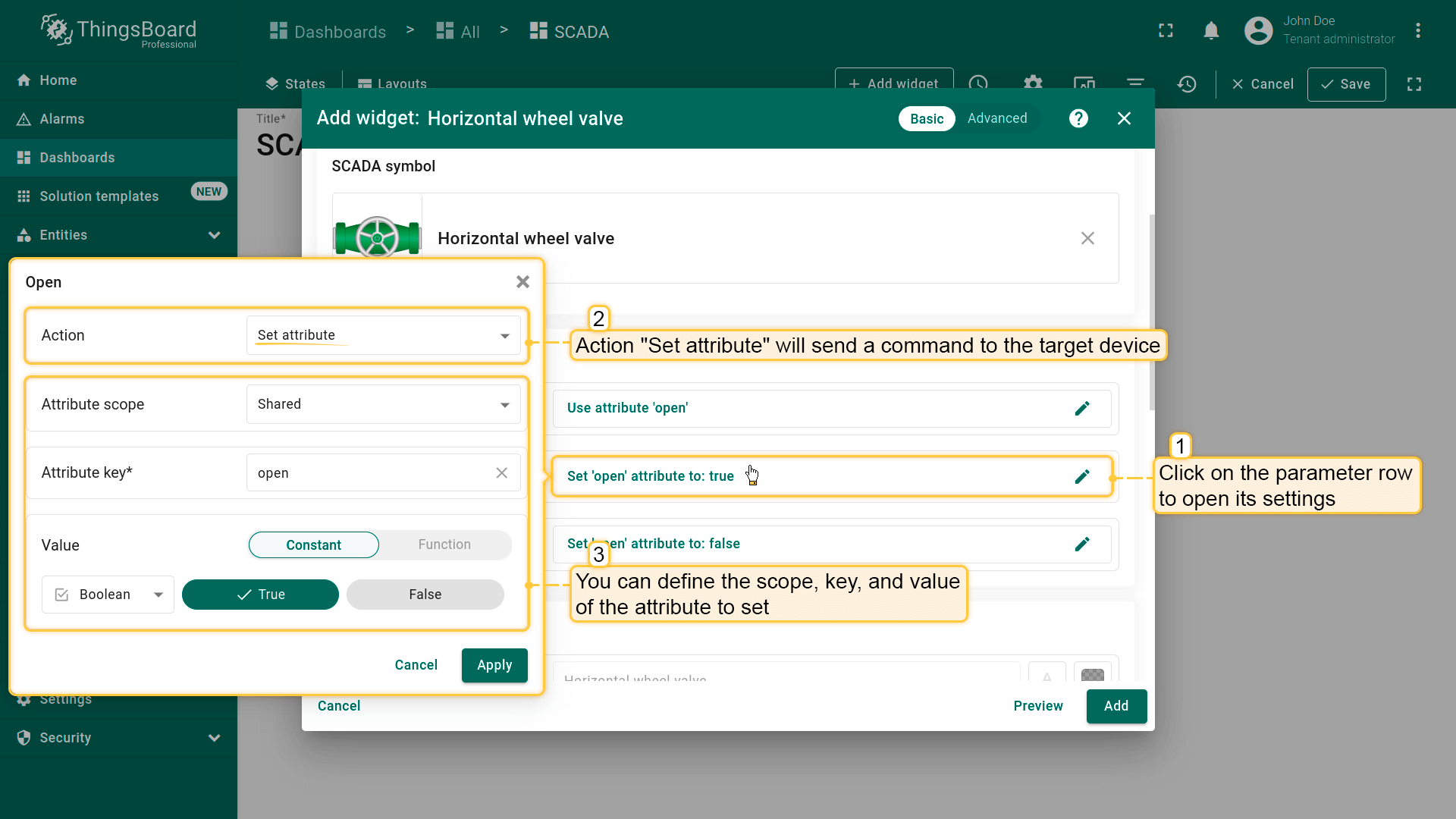Select the True boolean value
1456x819 pixels.
(x=260, y=595)
